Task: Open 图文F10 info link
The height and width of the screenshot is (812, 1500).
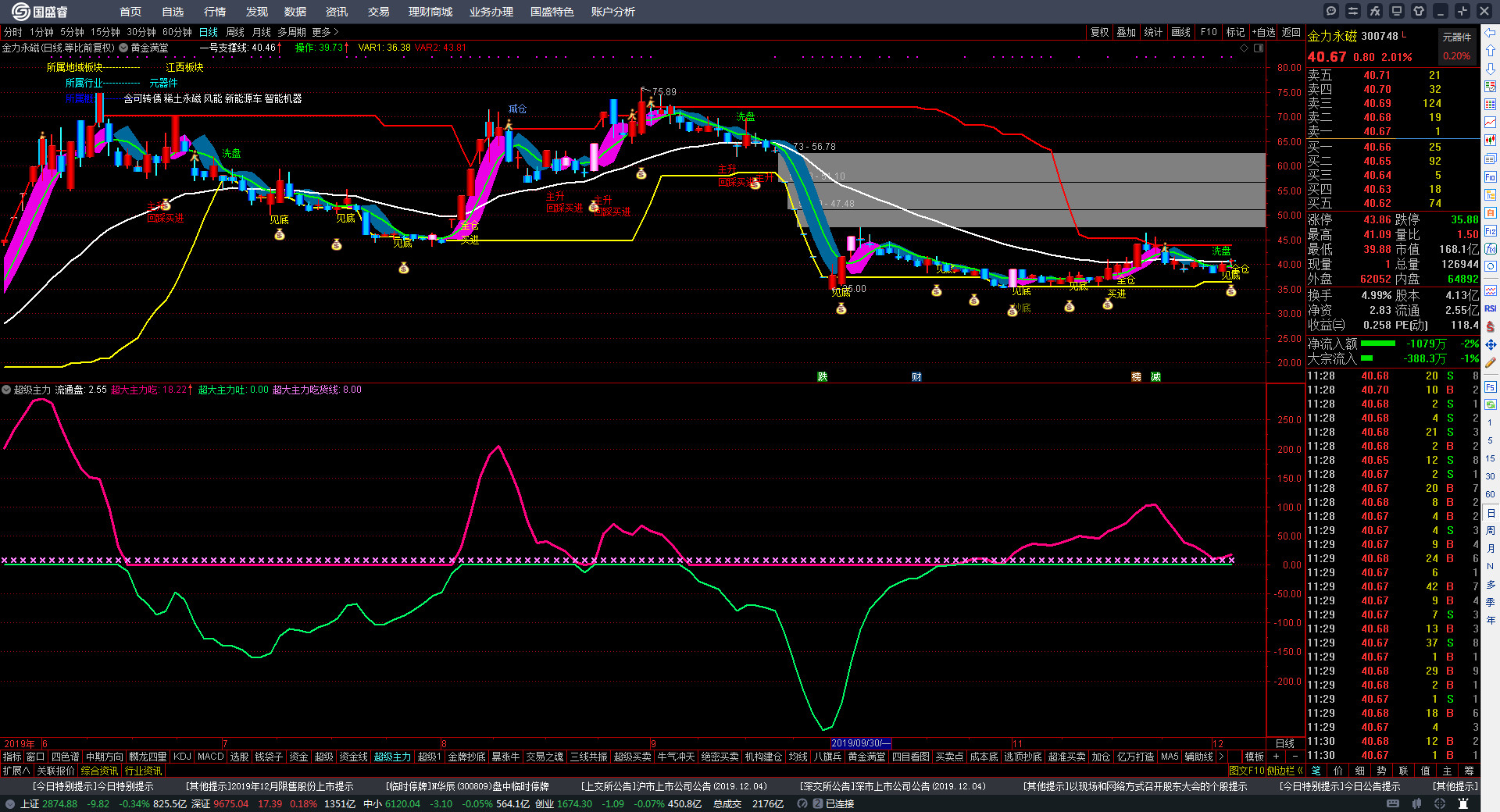Action: click(1246, 771)
